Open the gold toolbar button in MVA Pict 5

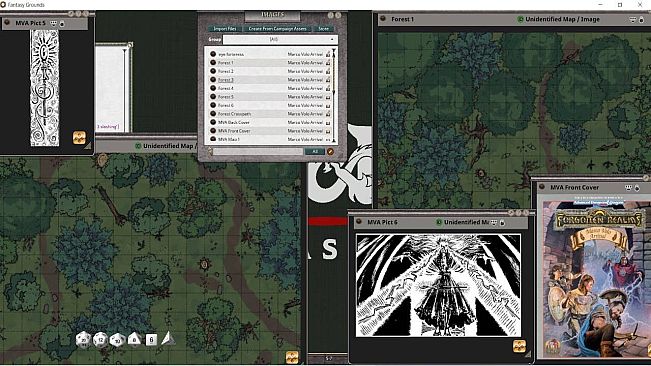[79, 137]
